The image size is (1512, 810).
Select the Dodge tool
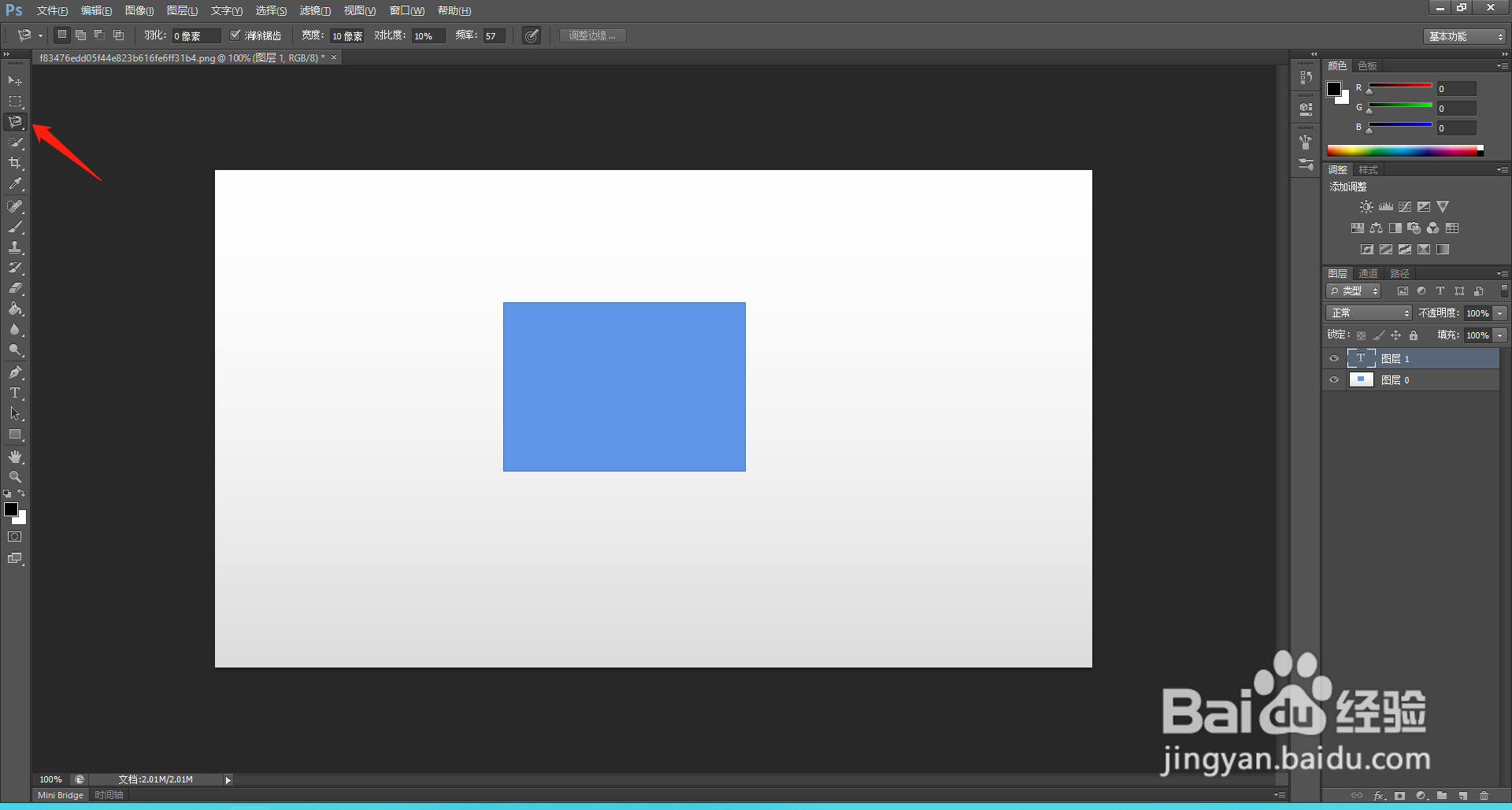pos(15,350)
